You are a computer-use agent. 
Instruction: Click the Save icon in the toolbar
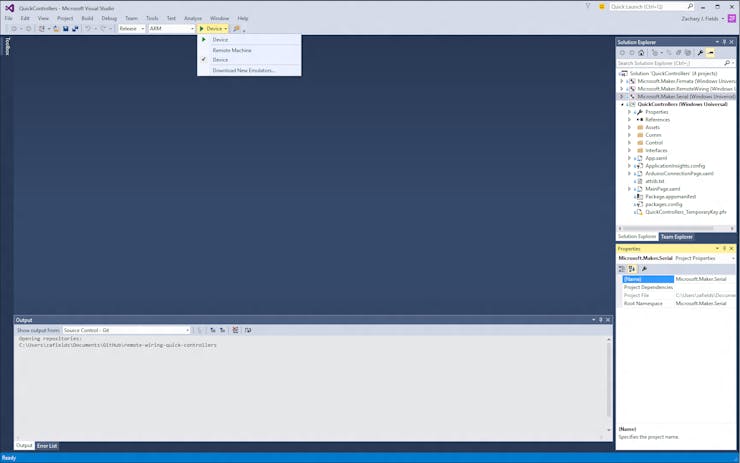66,29
